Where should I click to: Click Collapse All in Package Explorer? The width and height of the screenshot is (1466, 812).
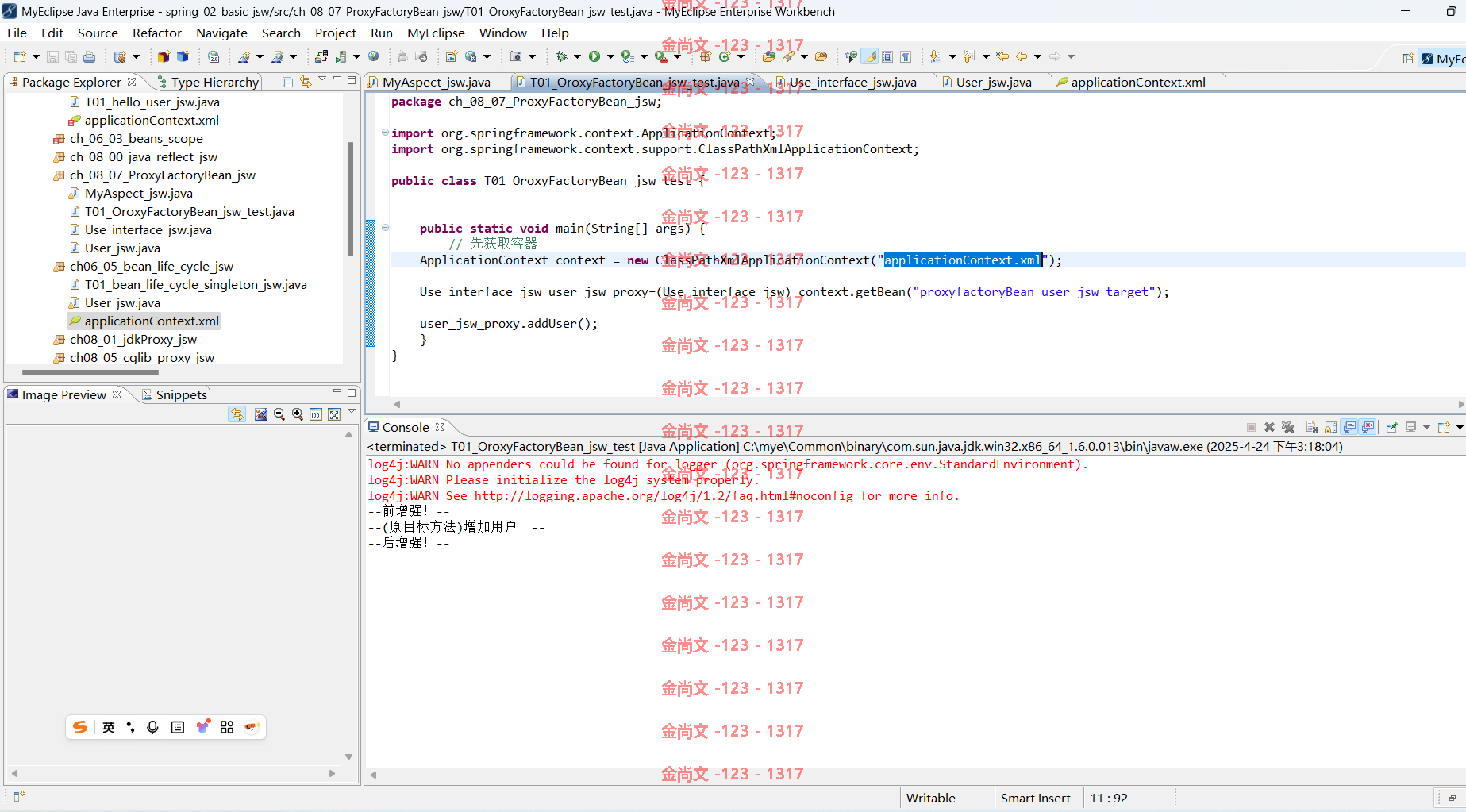[288, 82]
